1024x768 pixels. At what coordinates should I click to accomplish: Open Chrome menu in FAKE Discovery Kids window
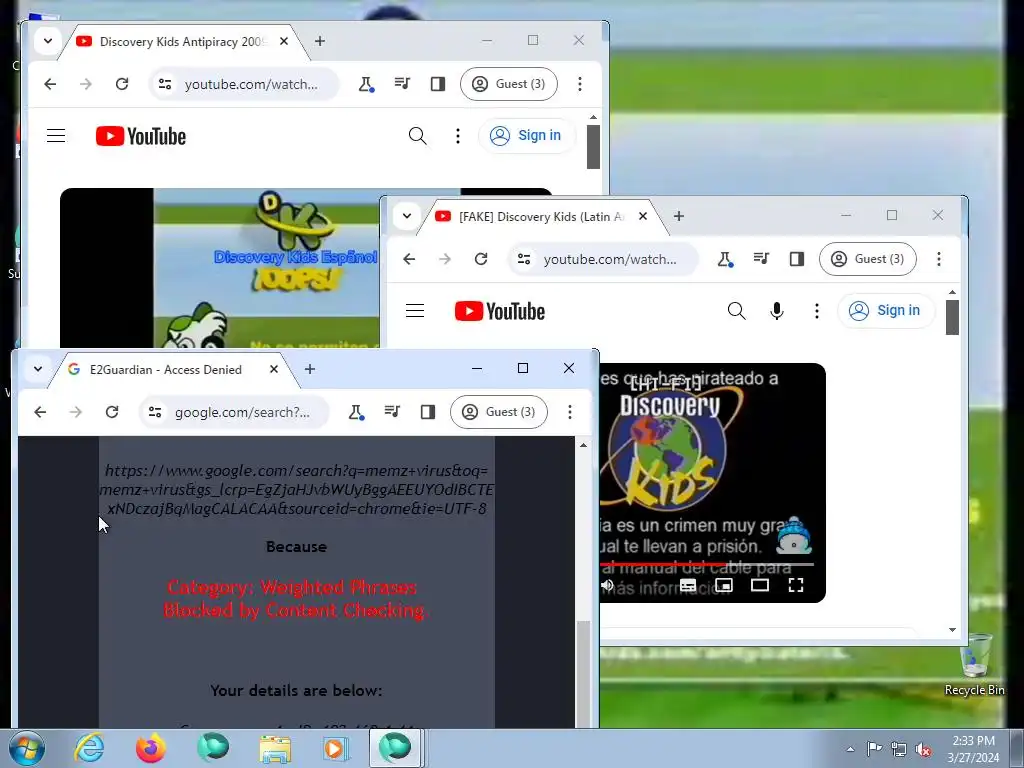pos(939,259)
